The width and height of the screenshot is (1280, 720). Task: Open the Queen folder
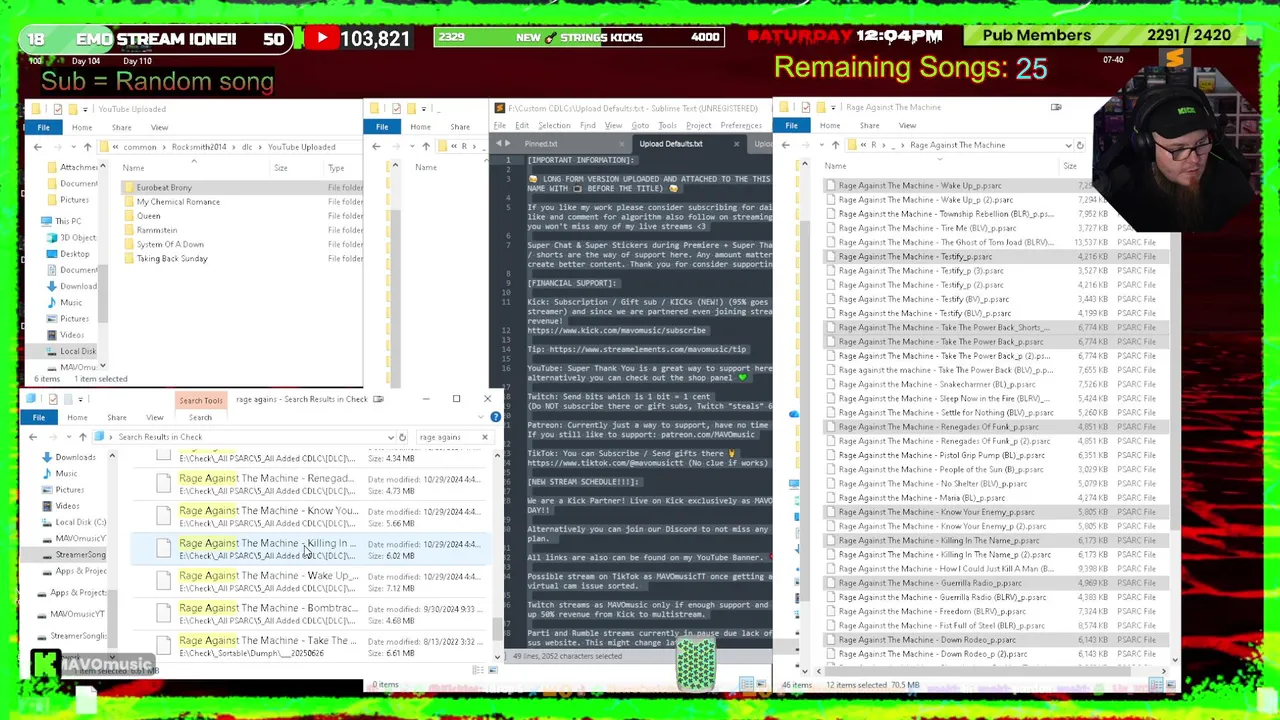tap(148, 216)
